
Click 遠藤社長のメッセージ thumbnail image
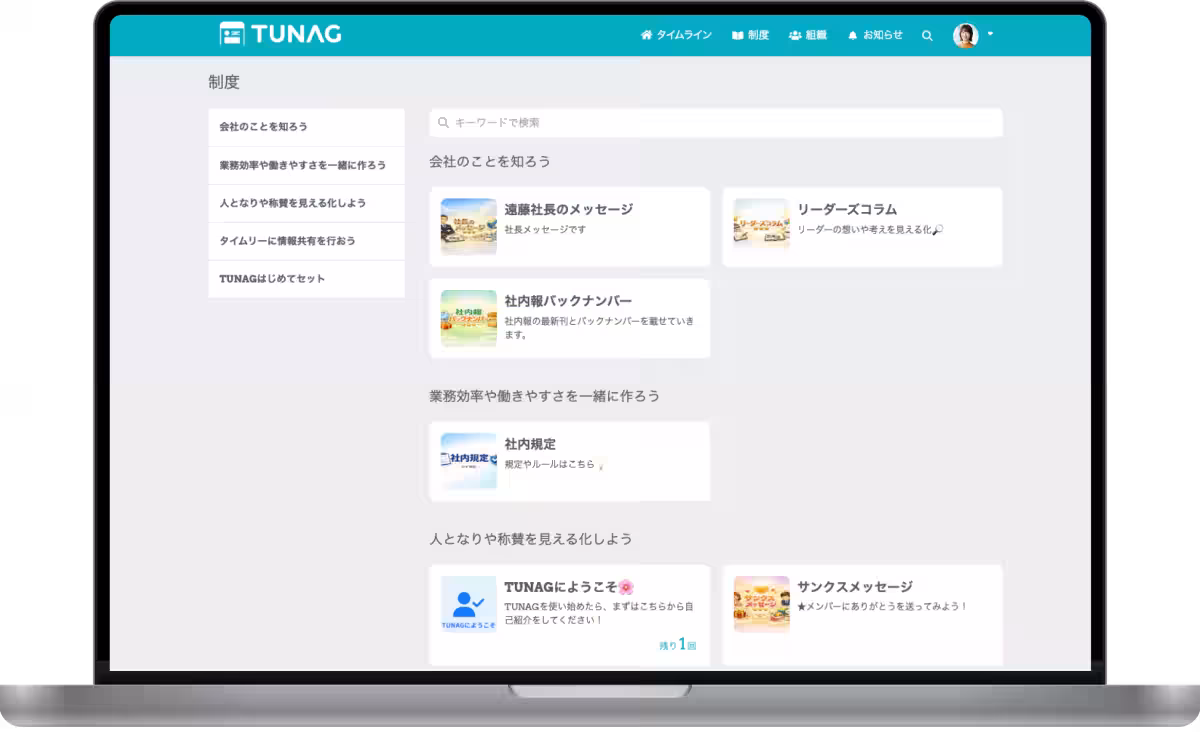point(469,227)
